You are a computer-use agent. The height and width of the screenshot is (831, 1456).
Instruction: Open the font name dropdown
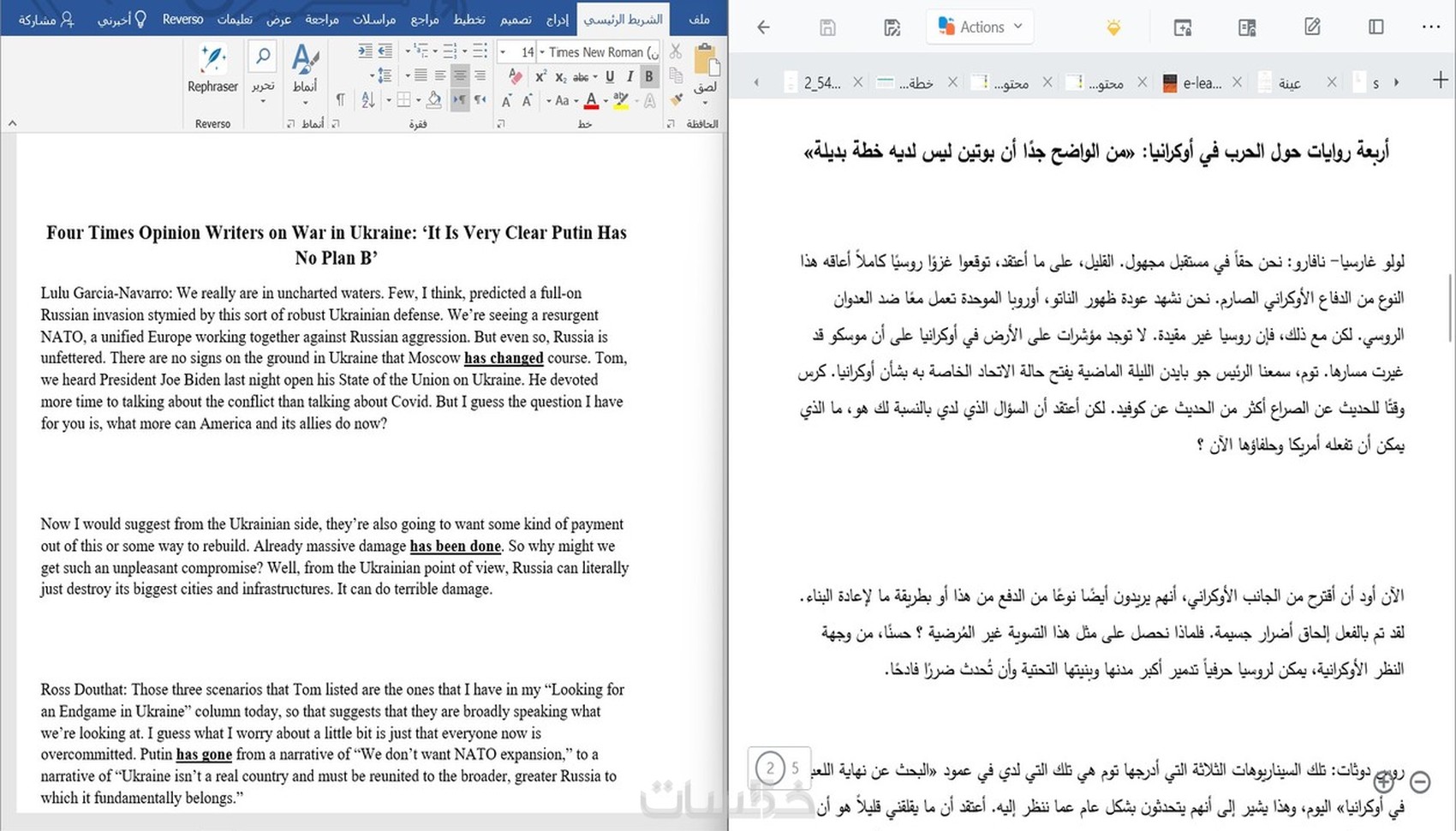541,52
